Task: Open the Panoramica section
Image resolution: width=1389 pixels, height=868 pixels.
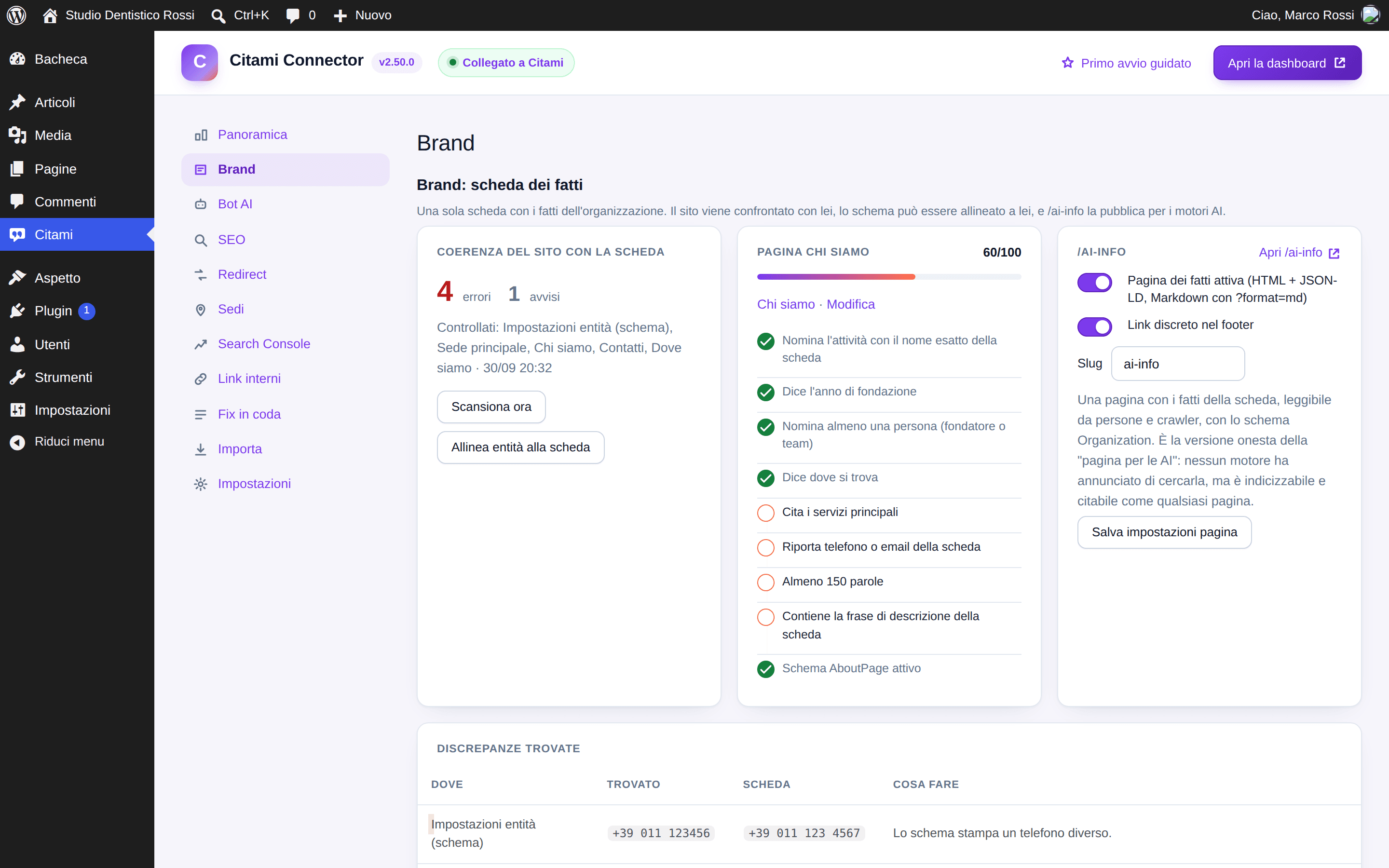Action: 285,135
